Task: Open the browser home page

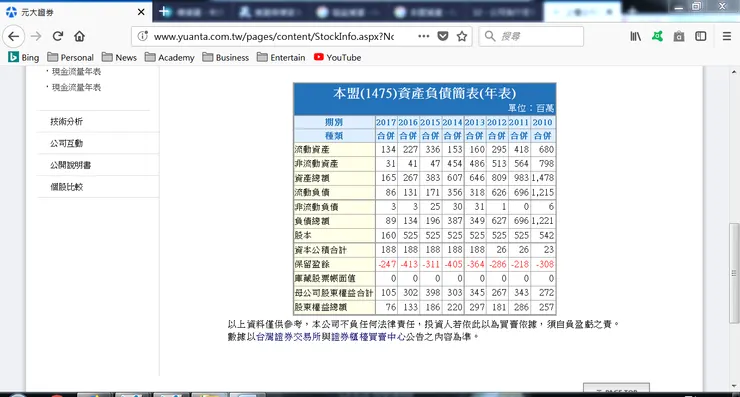Action: pos(79,36)
